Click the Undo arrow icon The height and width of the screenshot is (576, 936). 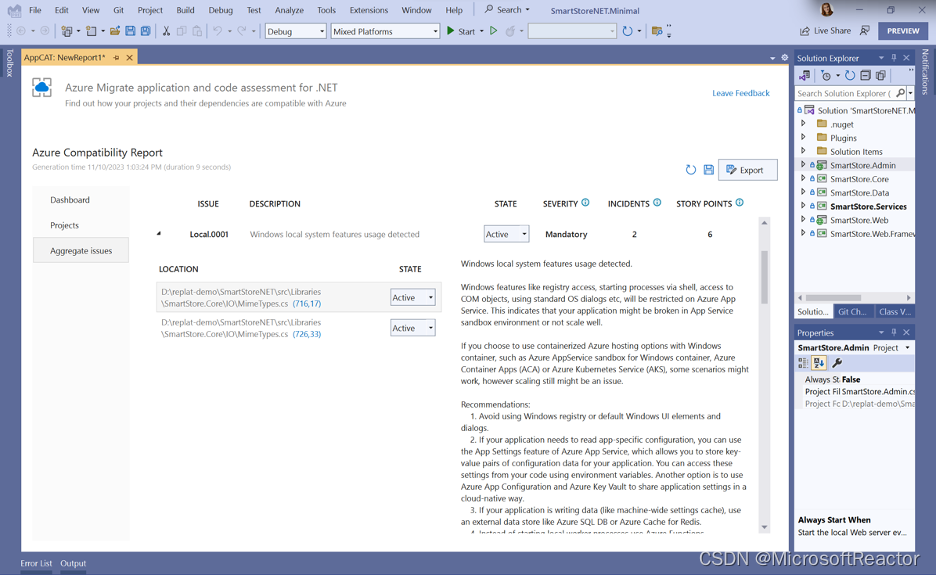[217, 31]
